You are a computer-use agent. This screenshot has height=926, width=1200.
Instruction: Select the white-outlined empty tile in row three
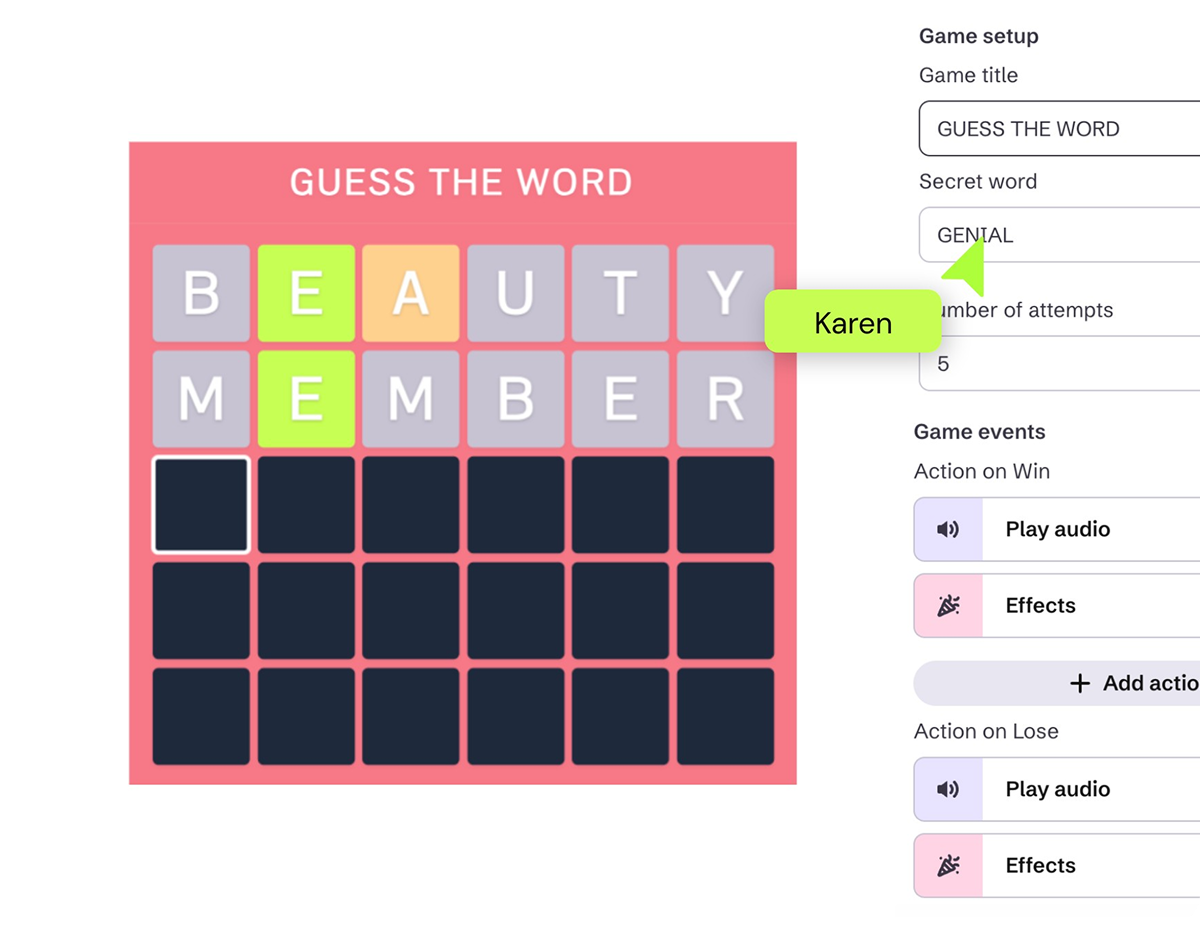pos(201,505)
